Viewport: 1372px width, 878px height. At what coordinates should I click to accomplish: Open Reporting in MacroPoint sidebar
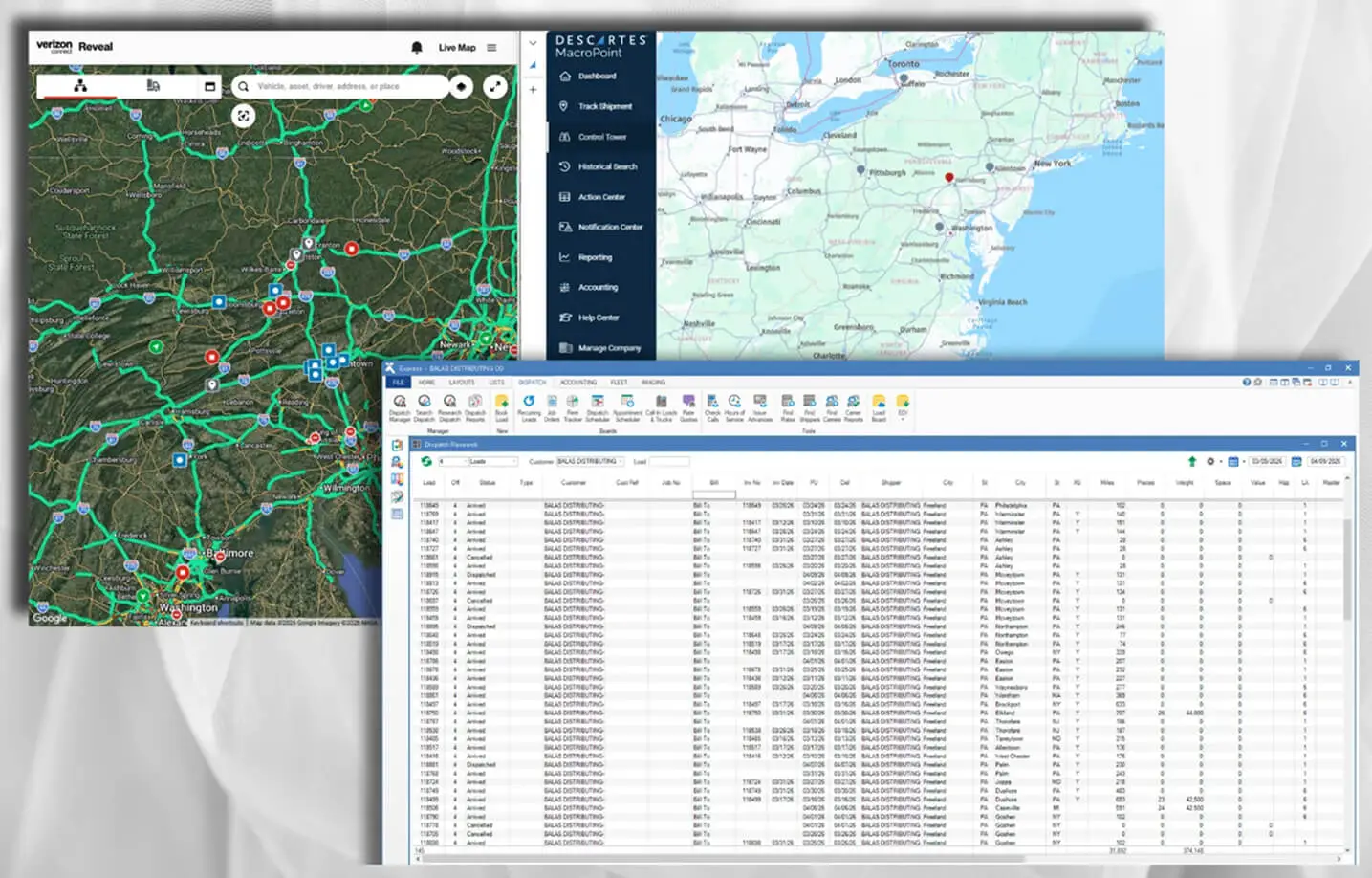pyautogui.click(x=585, y=257)
